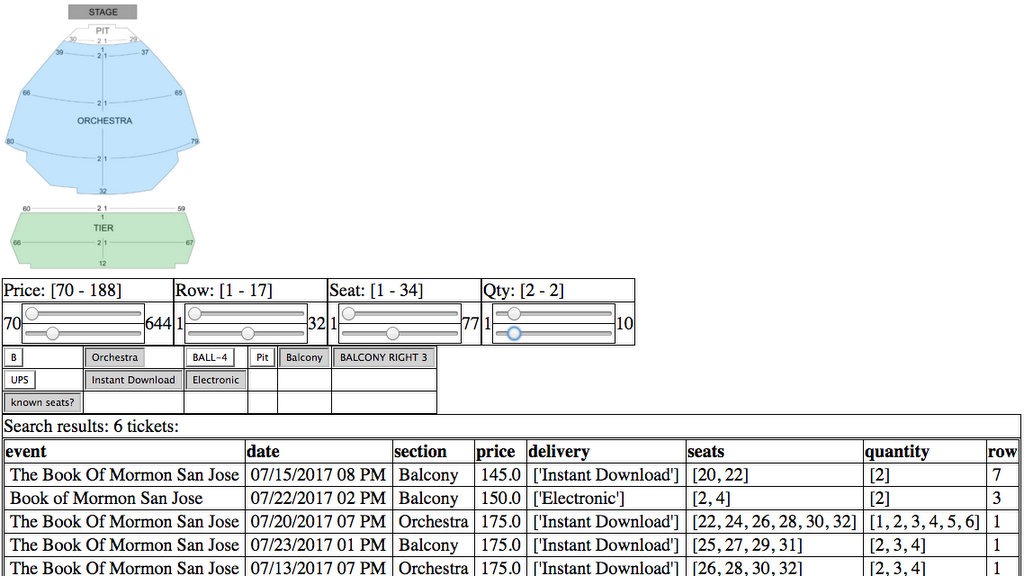Enable the BALL-4 section filter
The image size is (1024, 576).
210,357
